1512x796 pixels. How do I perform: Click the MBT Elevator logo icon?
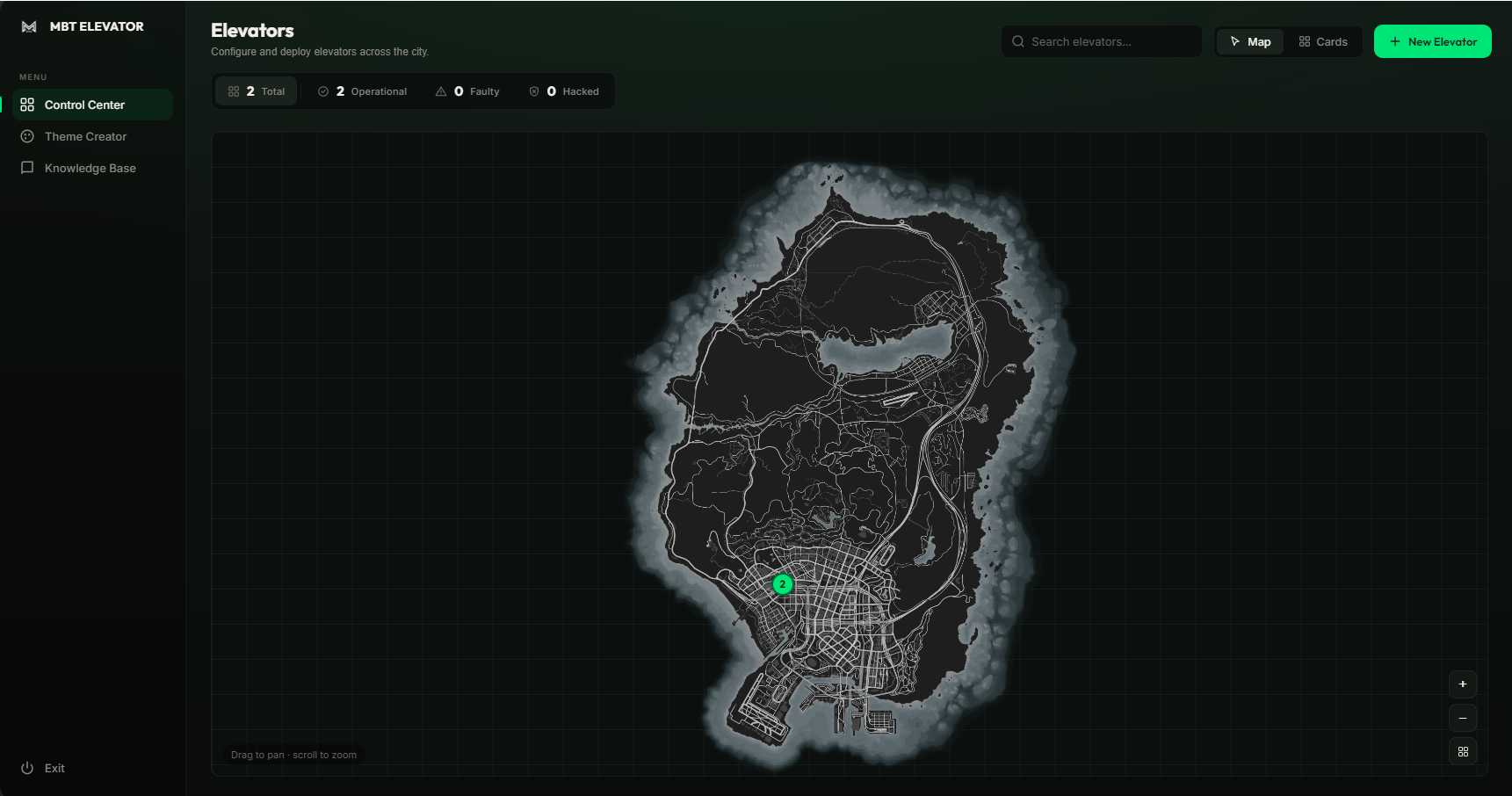[29, 26]
